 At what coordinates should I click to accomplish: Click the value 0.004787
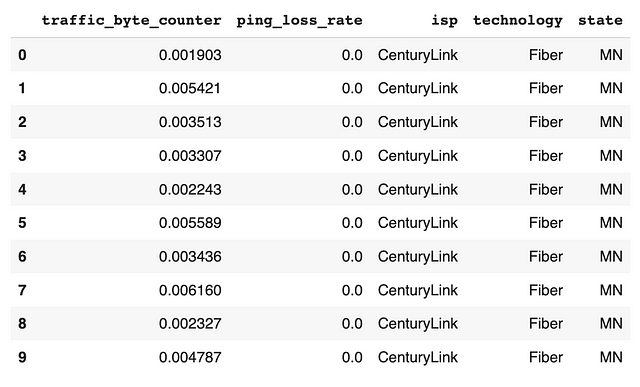190,358
